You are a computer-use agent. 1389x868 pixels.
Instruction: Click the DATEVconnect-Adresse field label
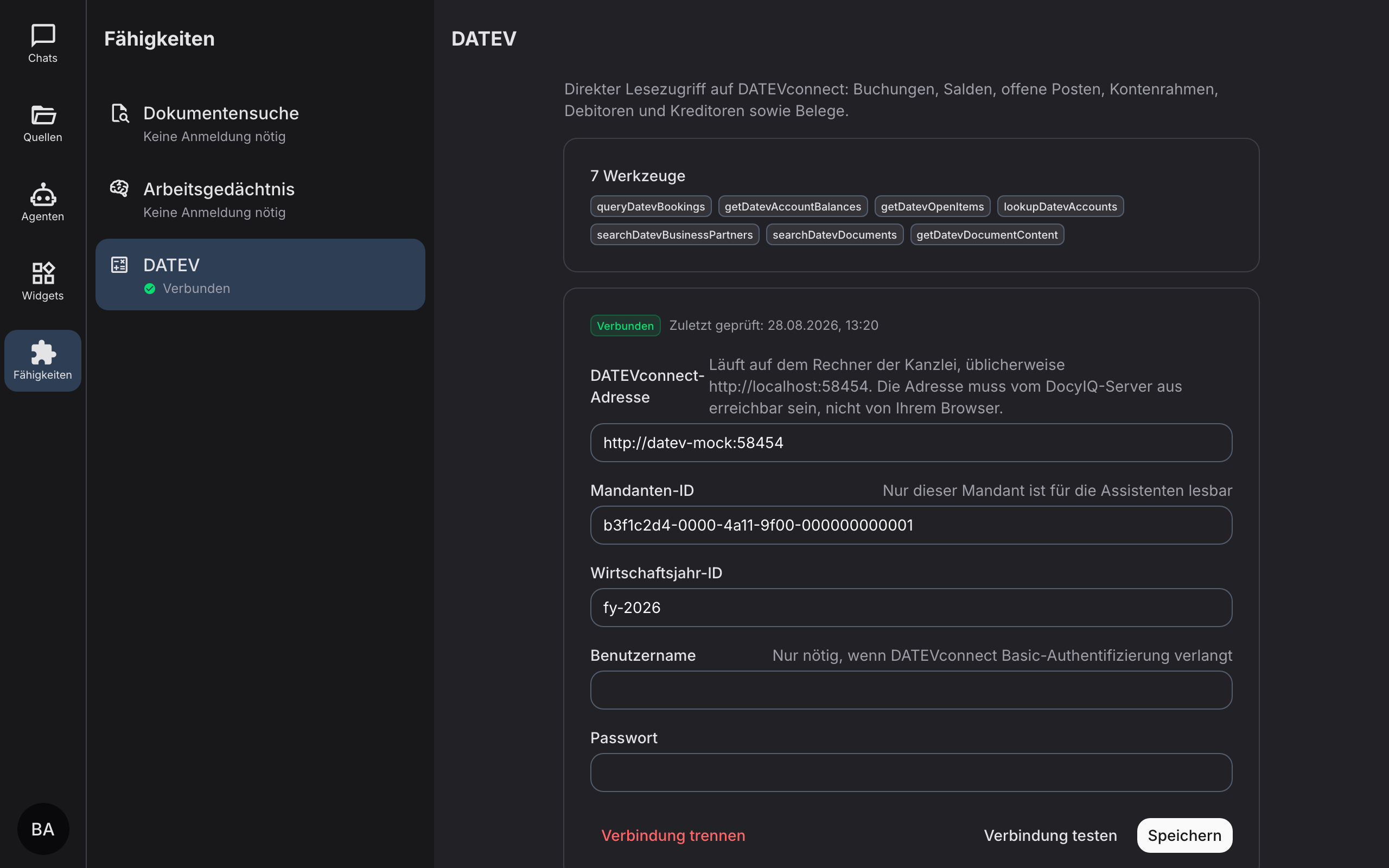(647, 386)
